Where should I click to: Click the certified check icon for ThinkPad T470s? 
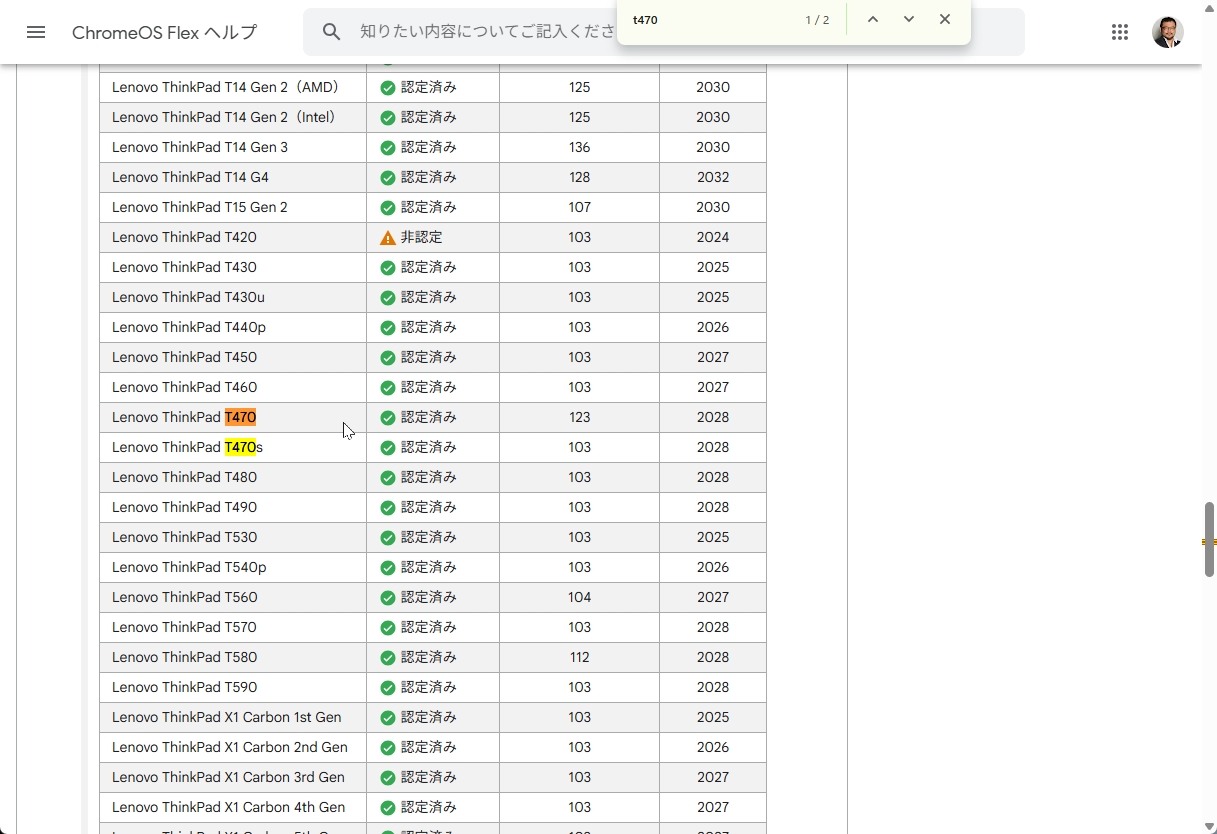click(388, 448)
